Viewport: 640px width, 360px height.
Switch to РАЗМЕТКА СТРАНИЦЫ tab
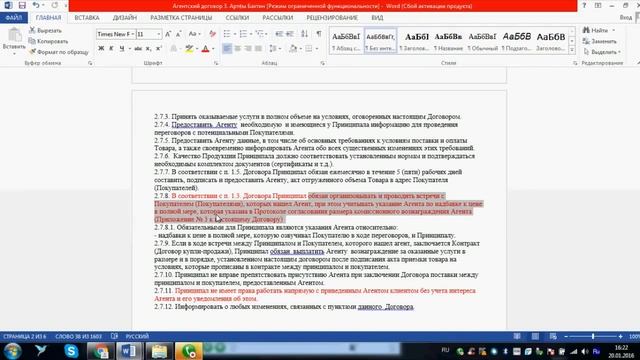(181, 18)
